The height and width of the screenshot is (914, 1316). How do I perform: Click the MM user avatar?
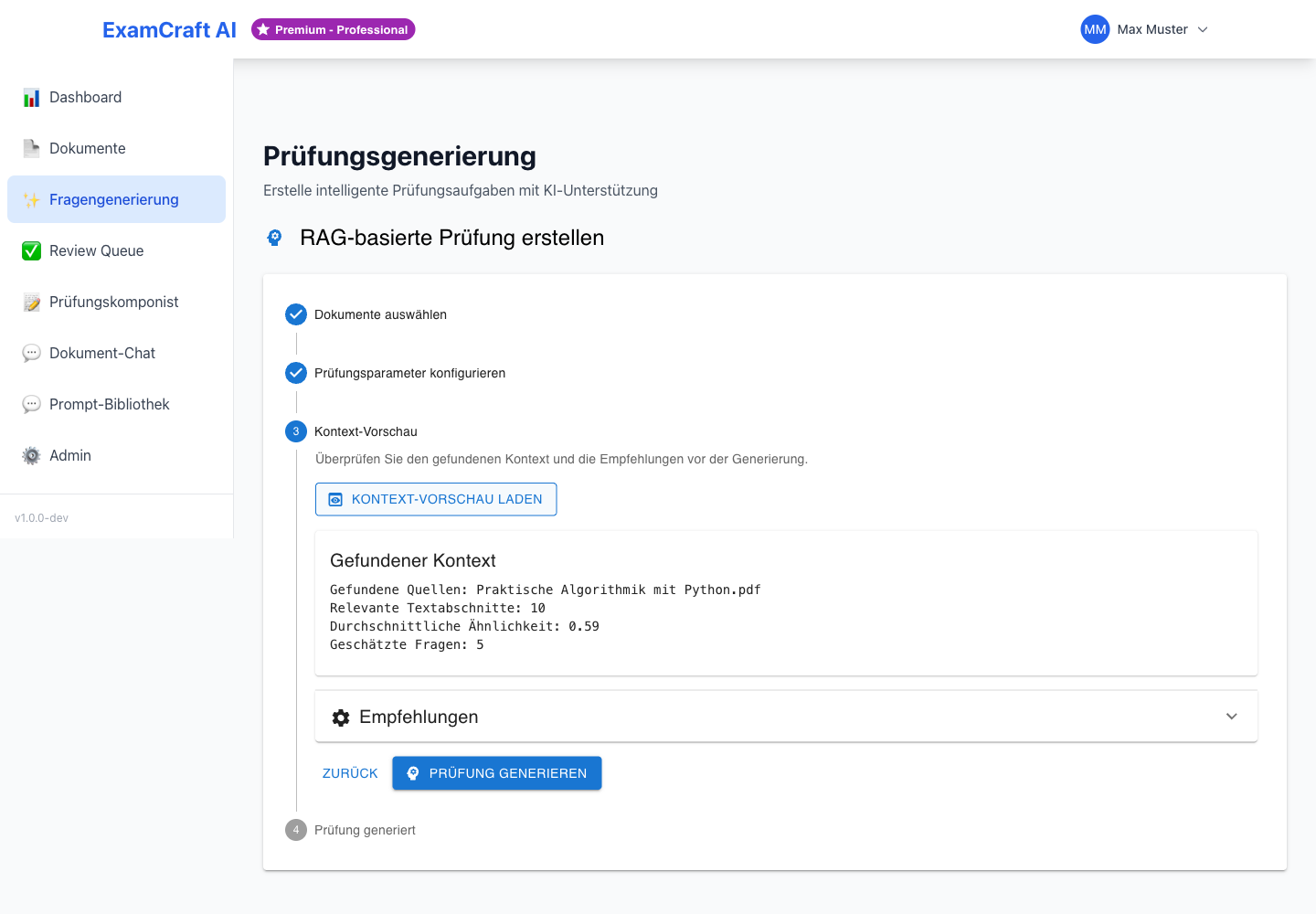coord(1095,29)
